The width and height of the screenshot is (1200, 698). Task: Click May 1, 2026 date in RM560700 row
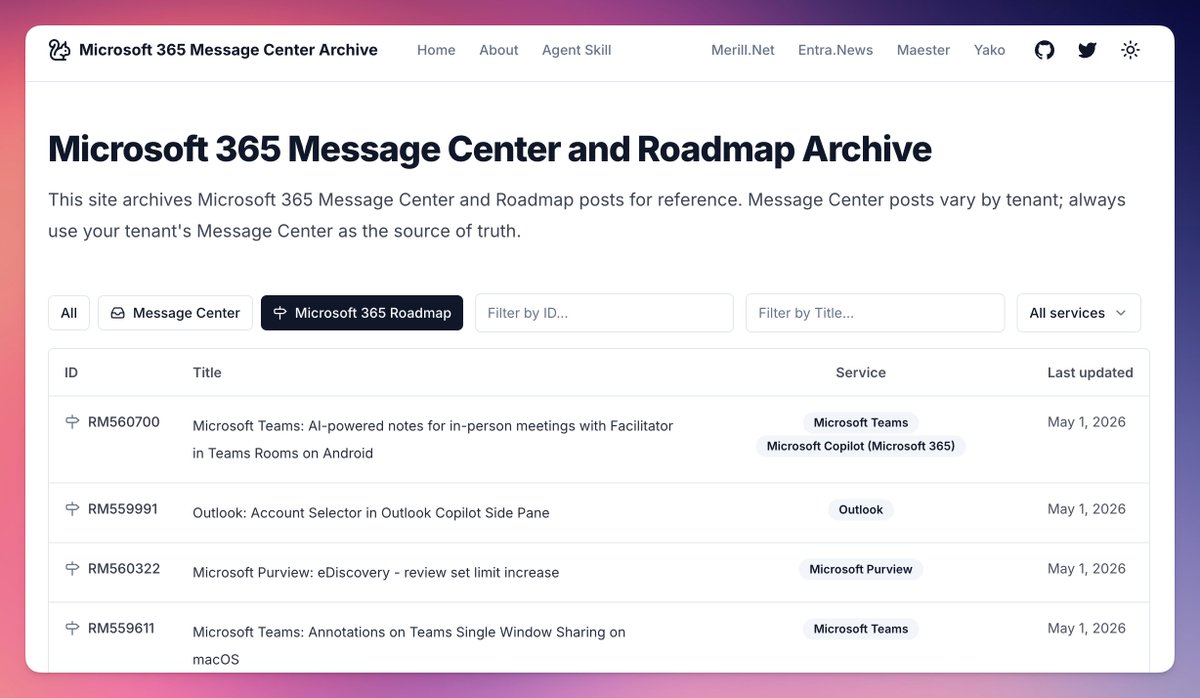coord(1086,422)
